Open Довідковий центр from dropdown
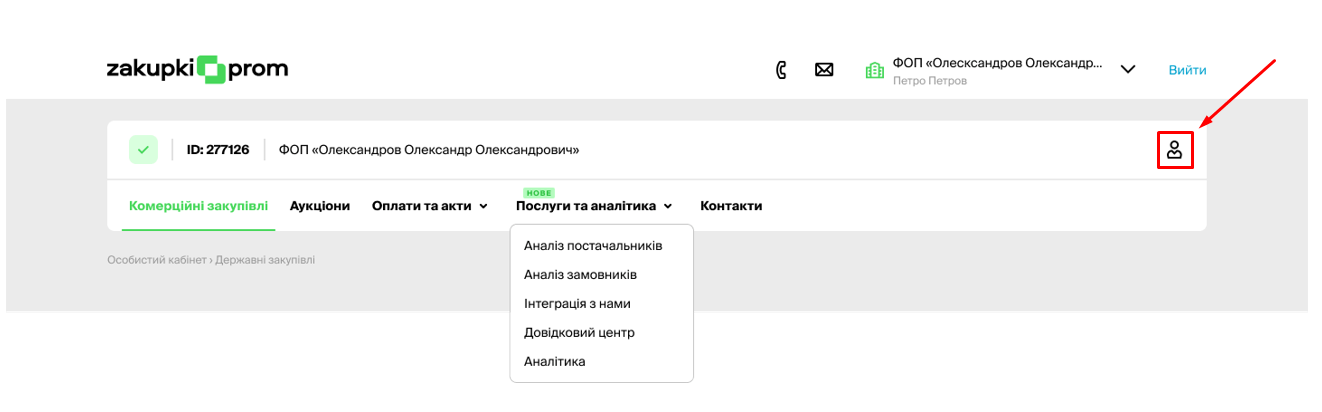The width and height of the screenshot is (1322, 412). [579, 332]
